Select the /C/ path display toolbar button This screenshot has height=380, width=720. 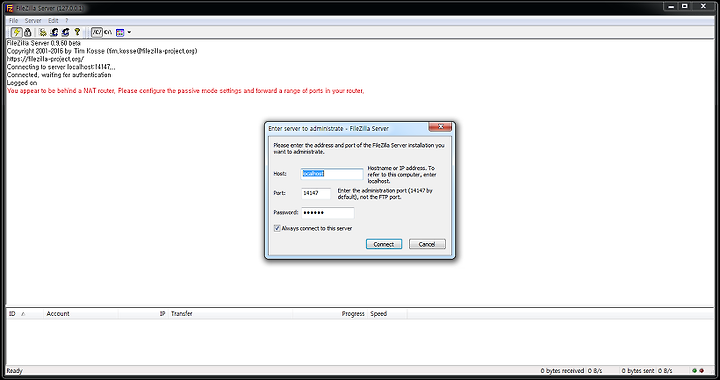(97, 32)
